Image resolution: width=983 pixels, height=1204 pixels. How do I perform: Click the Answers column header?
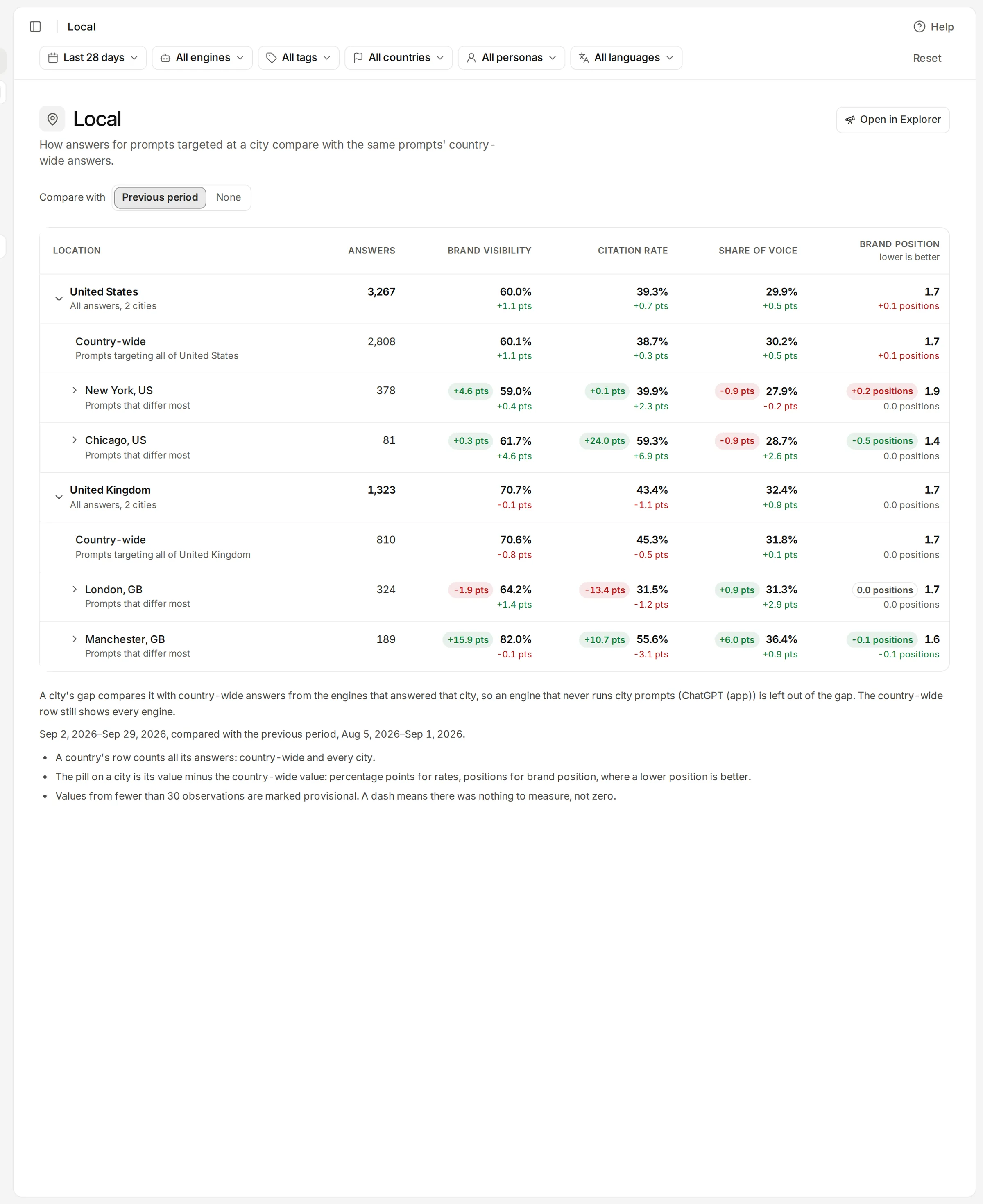point(371,251)
